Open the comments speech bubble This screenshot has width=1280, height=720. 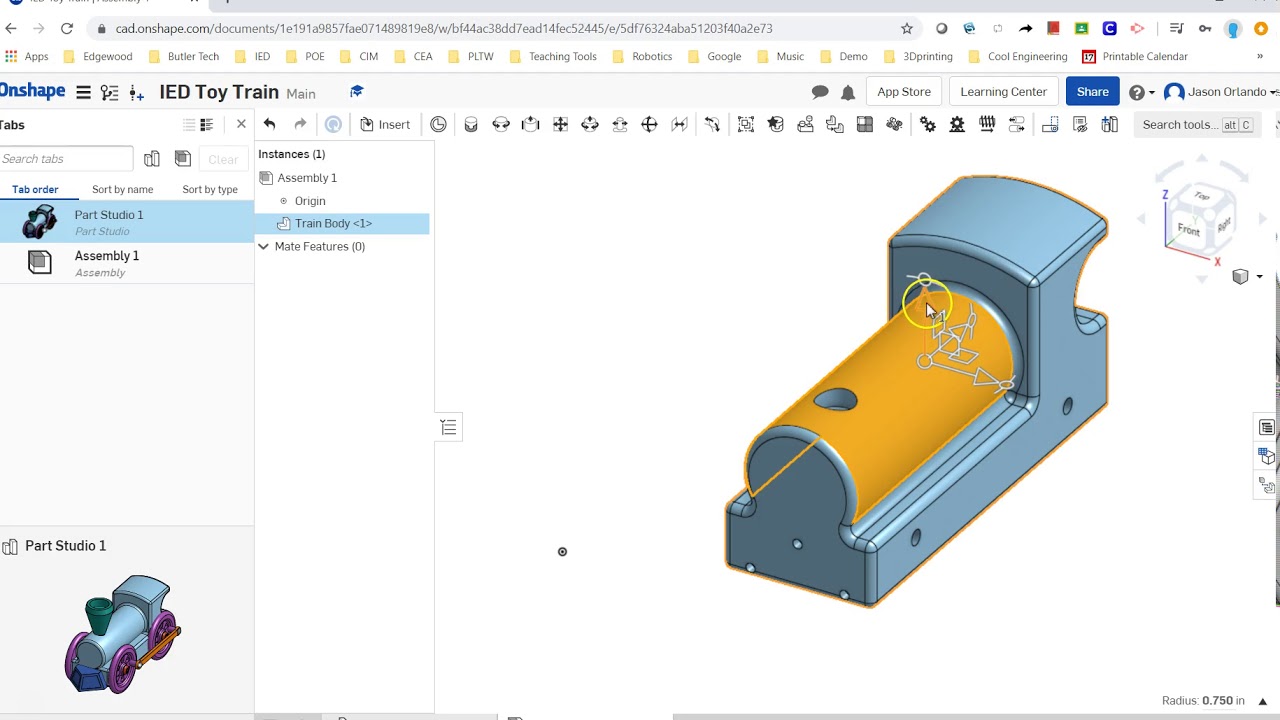coord(820,92)
